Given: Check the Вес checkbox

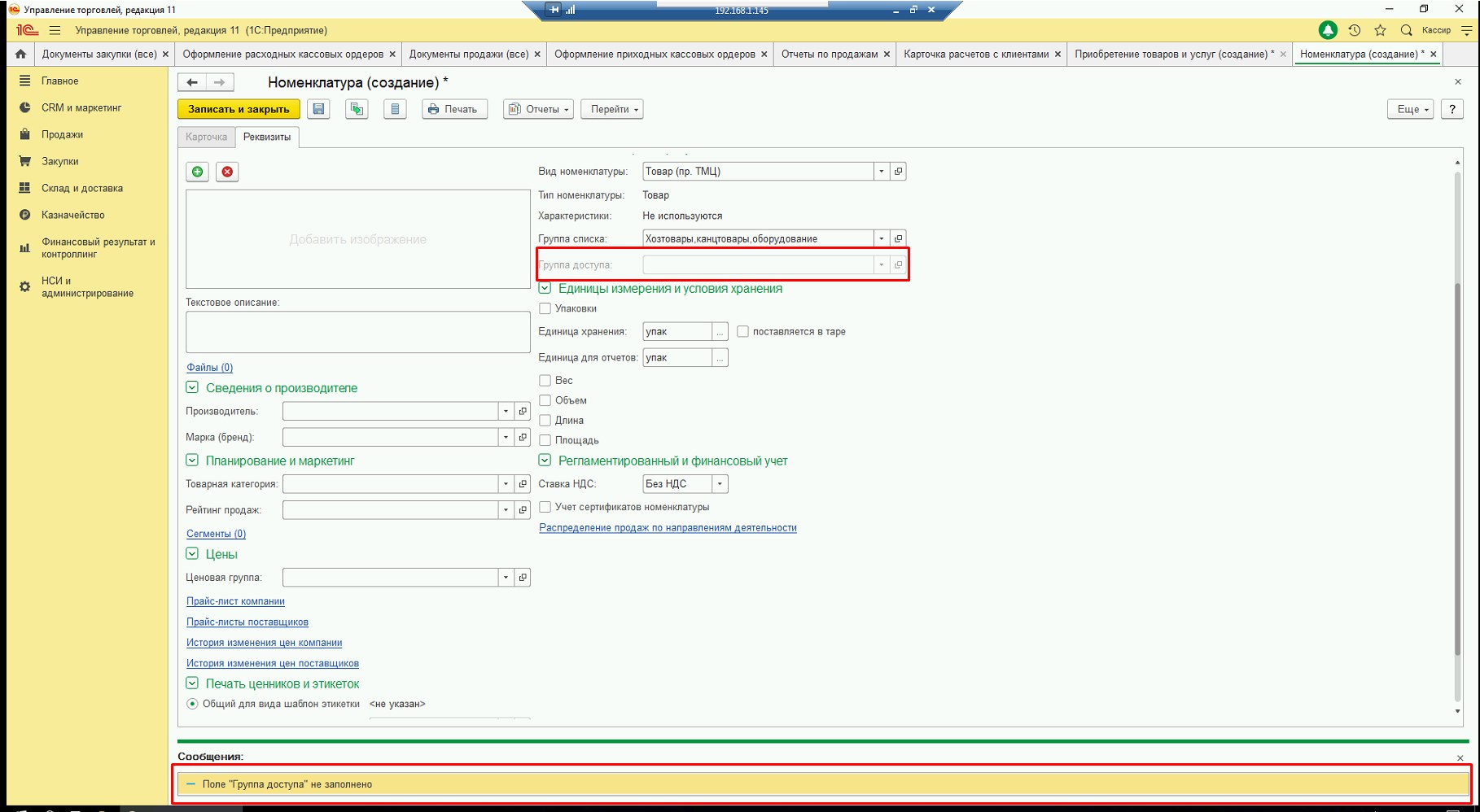Looking at the screenshot, I should pyautogui.click(x=545, y=380).
